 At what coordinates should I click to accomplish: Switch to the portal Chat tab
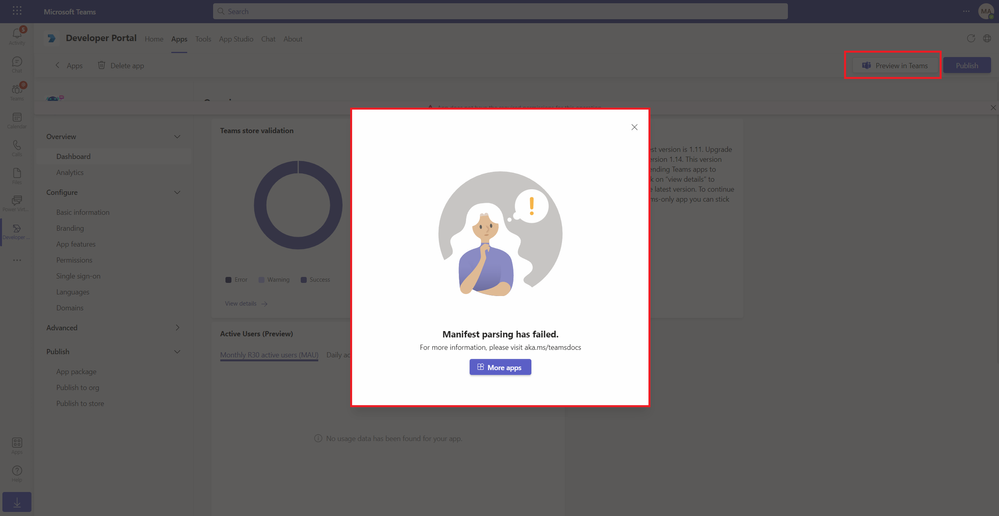(268, 39)
